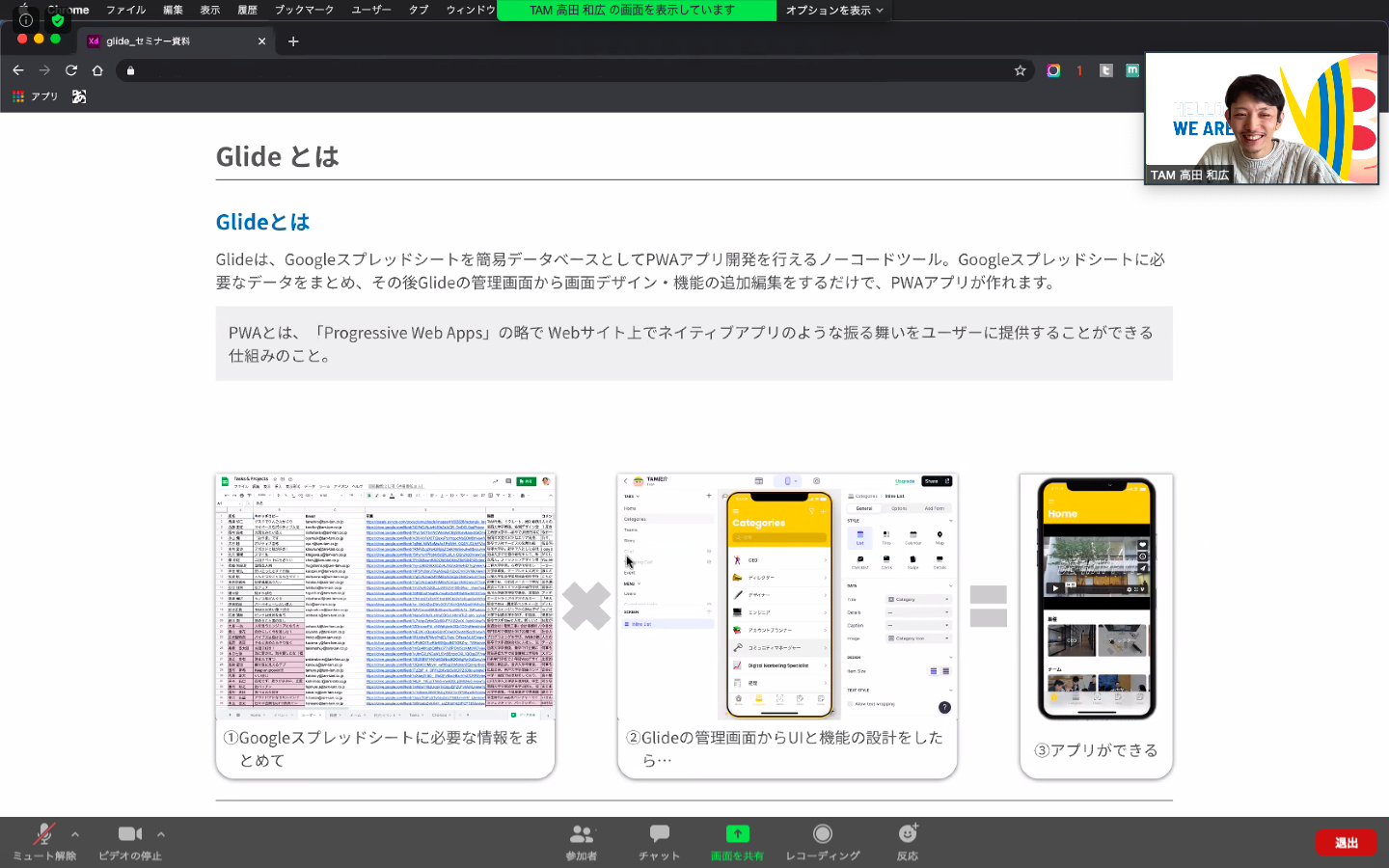Click the green 画面を共有 share button
Image resolution: width=1389 pixels, height=868 pixels.
point(737,842)
